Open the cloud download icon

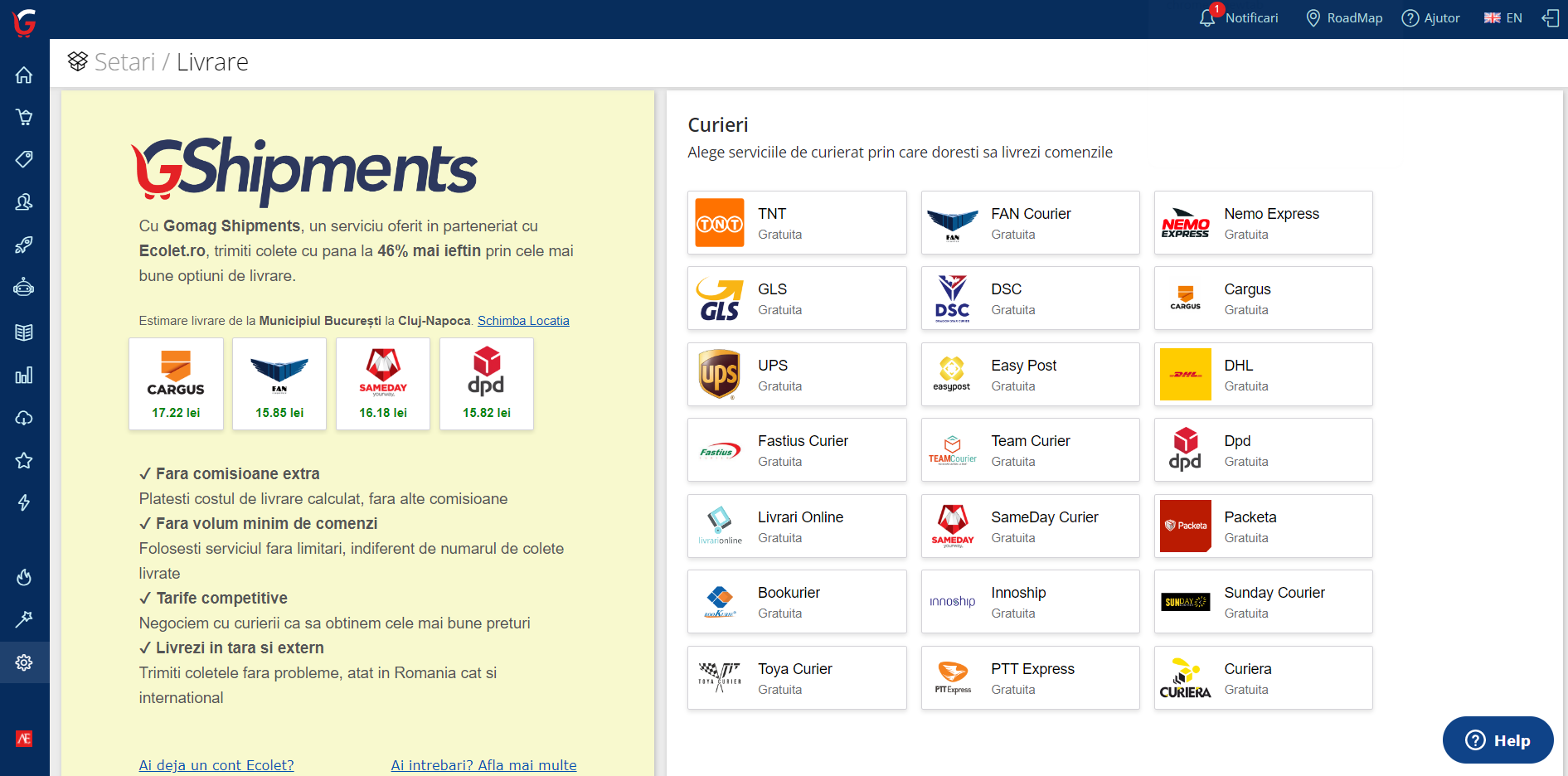pos(24,418)
